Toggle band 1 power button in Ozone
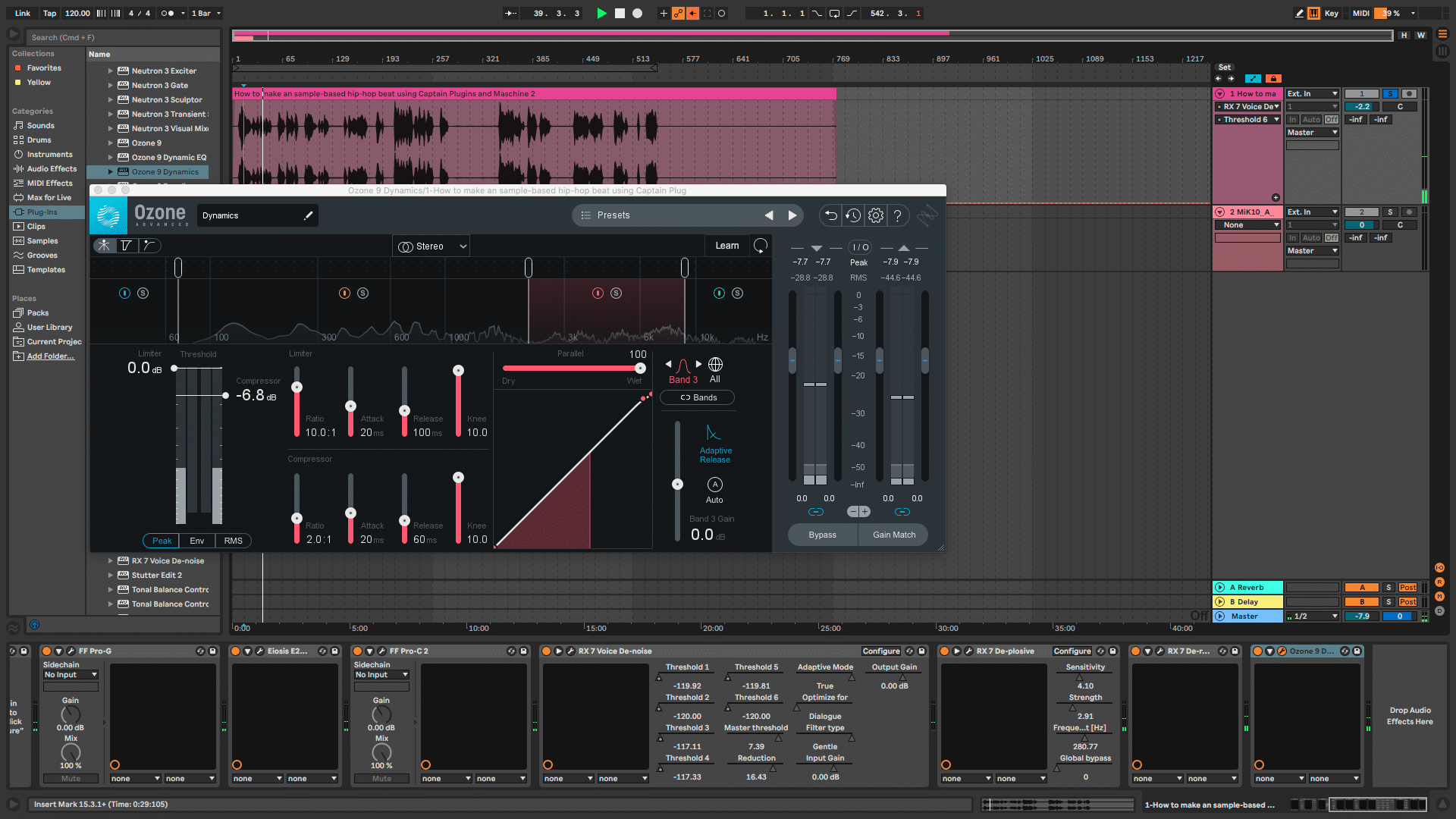 (x=124, y=293)
